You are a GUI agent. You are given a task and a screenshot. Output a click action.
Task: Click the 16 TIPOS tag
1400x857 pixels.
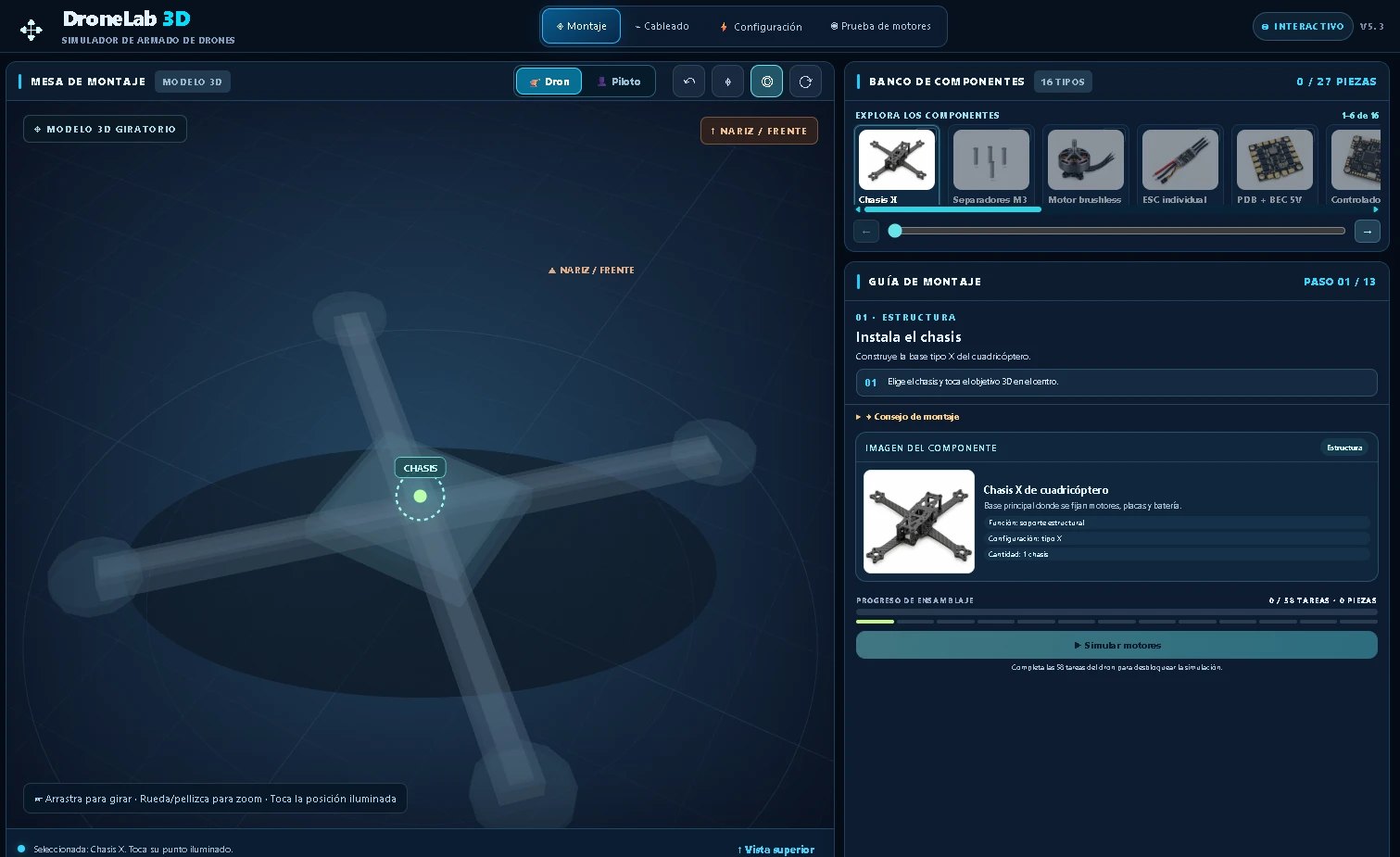point(1063,82)
